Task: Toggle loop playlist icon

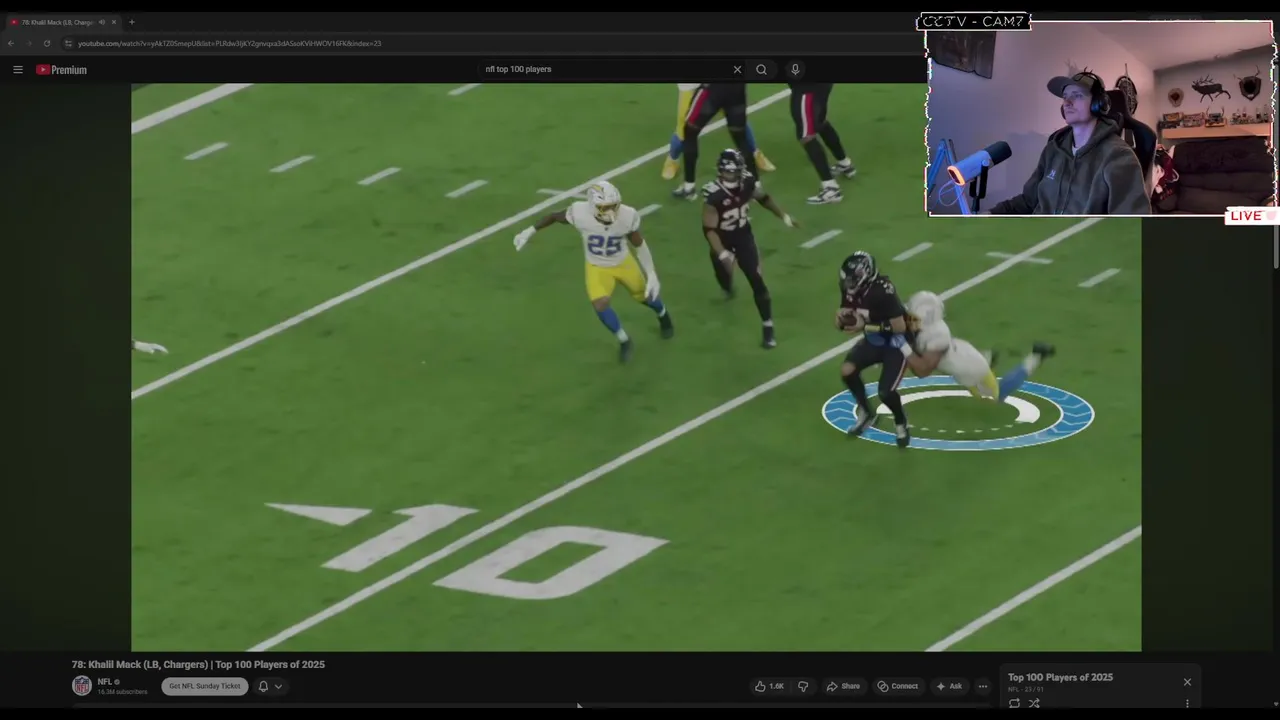Action: click(x=1014, y=703)
